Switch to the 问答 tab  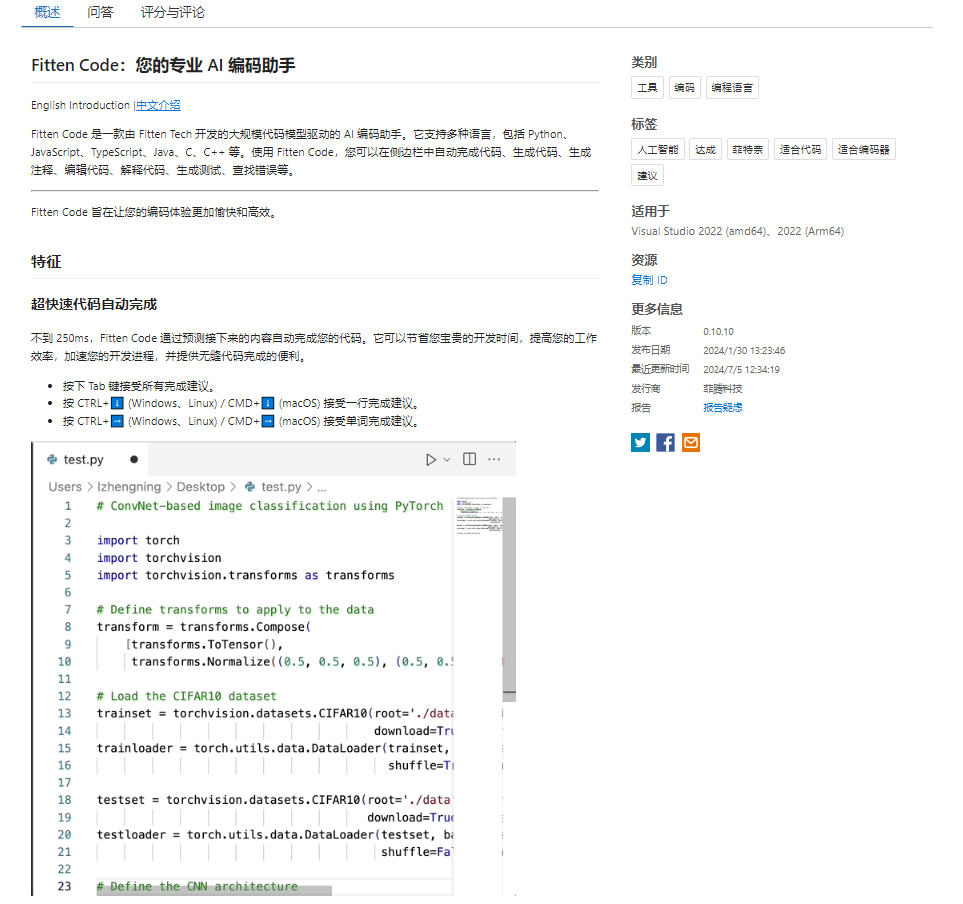pos(100,12)
